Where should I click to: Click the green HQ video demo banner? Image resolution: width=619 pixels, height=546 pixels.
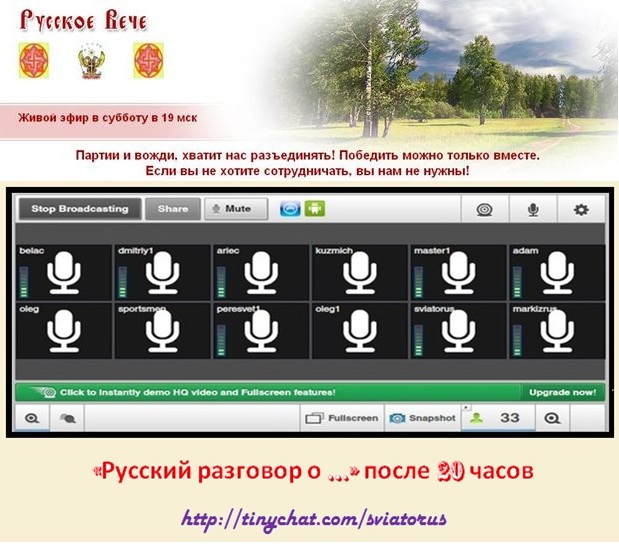tap(268, 393)
